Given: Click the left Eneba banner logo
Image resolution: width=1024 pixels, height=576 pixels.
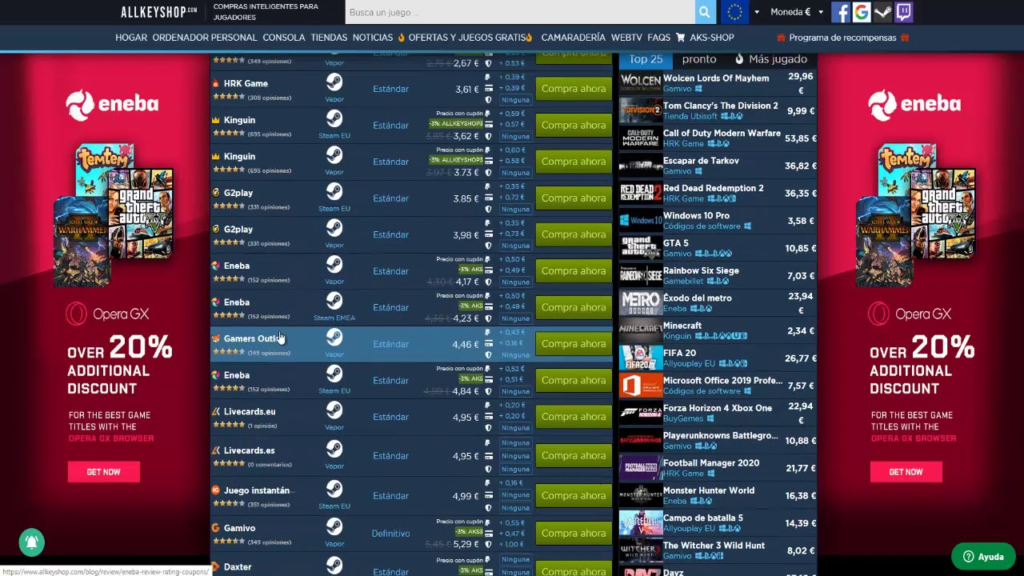Looking at the screenshot, I should tap(112, 104).
